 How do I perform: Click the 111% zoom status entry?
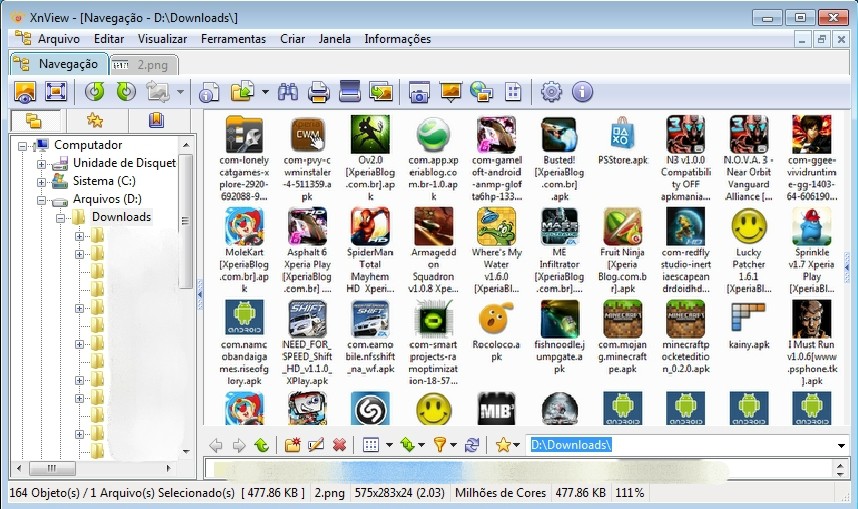click(x=630, y=493)
